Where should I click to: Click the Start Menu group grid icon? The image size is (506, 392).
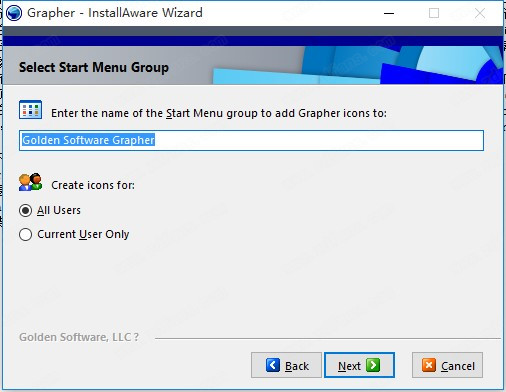click(x=30, y=110)
